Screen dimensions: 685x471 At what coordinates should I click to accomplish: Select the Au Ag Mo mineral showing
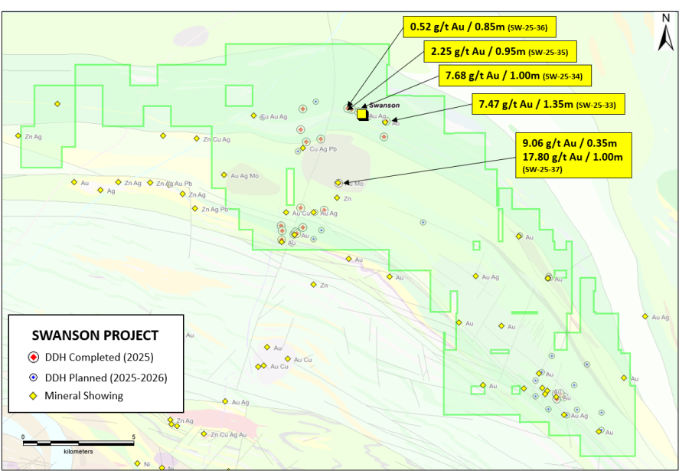(224, 176)
